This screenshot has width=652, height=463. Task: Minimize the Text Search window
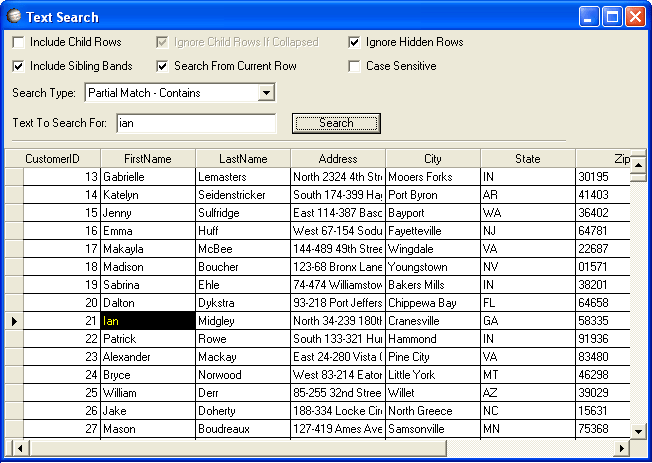click(x=589, y=16)
